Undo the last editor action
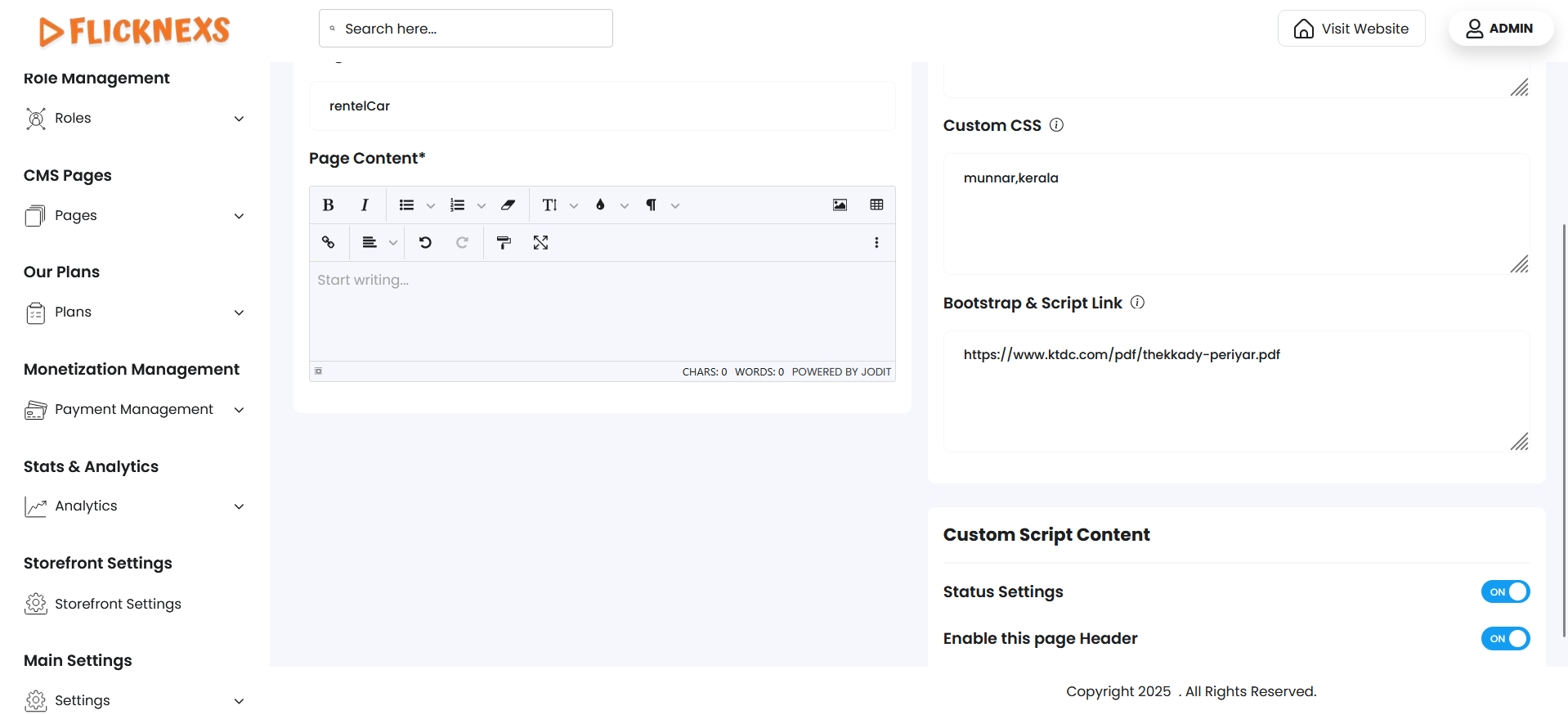The width and height of the screenshot is (1568, 715). [425, 243]
